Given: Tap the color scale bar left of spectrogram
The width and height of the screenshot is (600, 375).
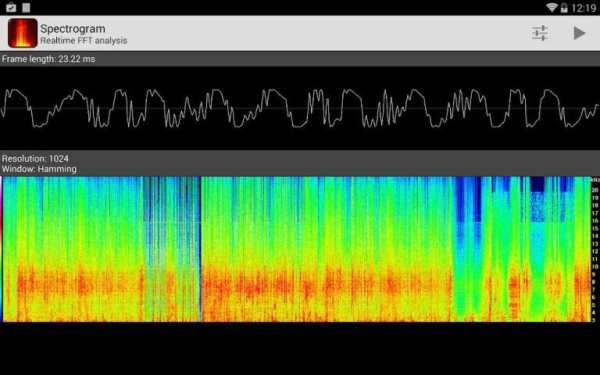Looking at the screenshot, I should [1, 249].
